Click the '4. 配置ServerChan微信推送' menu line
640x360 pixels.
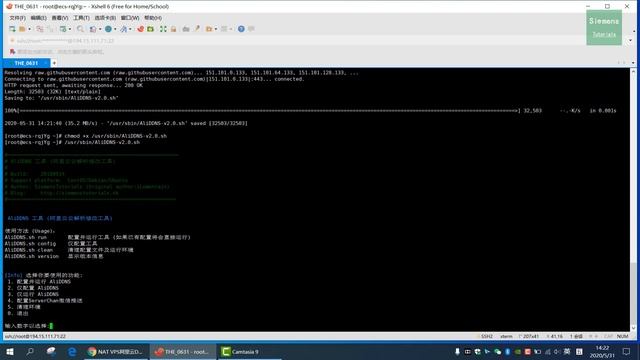click(x=45, y=300)
